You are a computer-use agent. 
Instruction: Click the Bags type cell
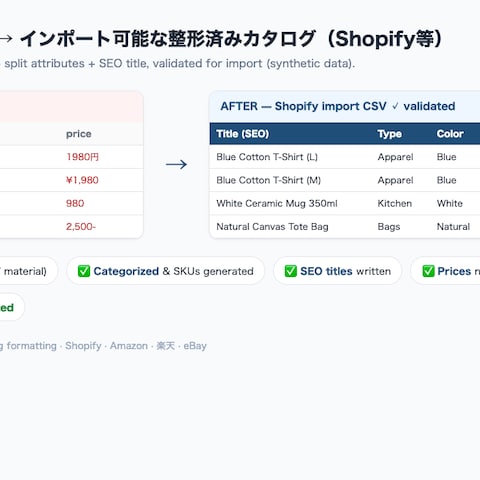pos(389,227)
